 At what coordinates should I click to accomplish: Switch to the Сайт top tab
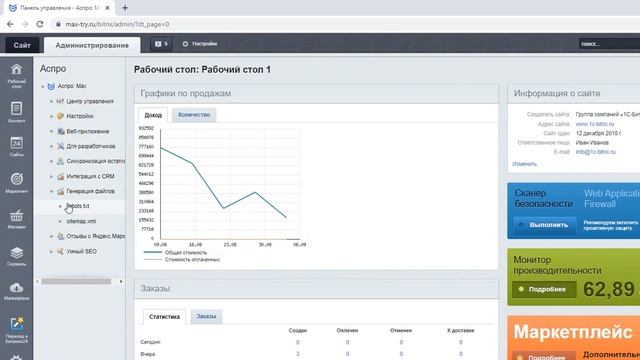[22, 45]
